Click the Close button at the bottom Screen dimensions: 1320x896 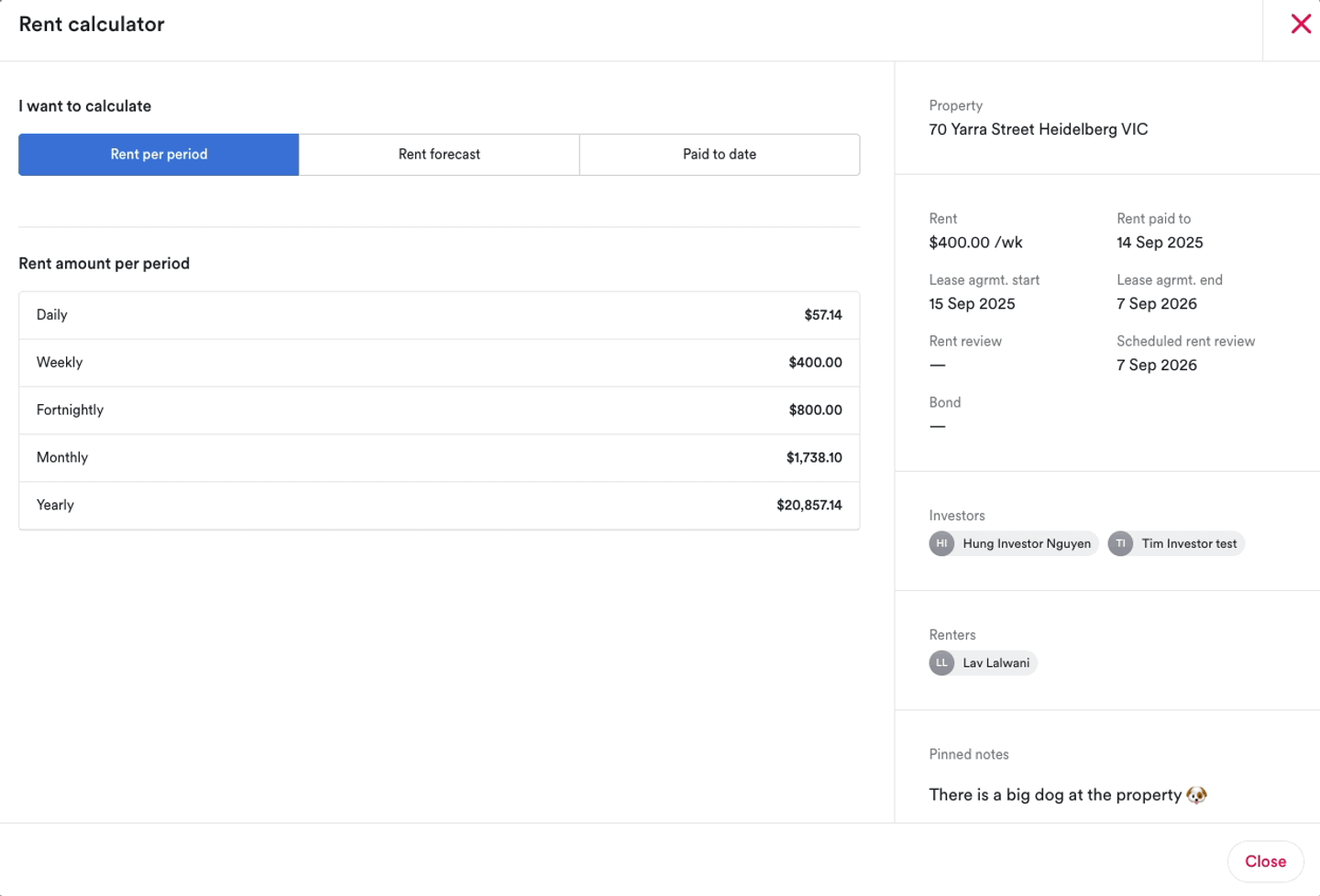click(x=1265, y=861)
